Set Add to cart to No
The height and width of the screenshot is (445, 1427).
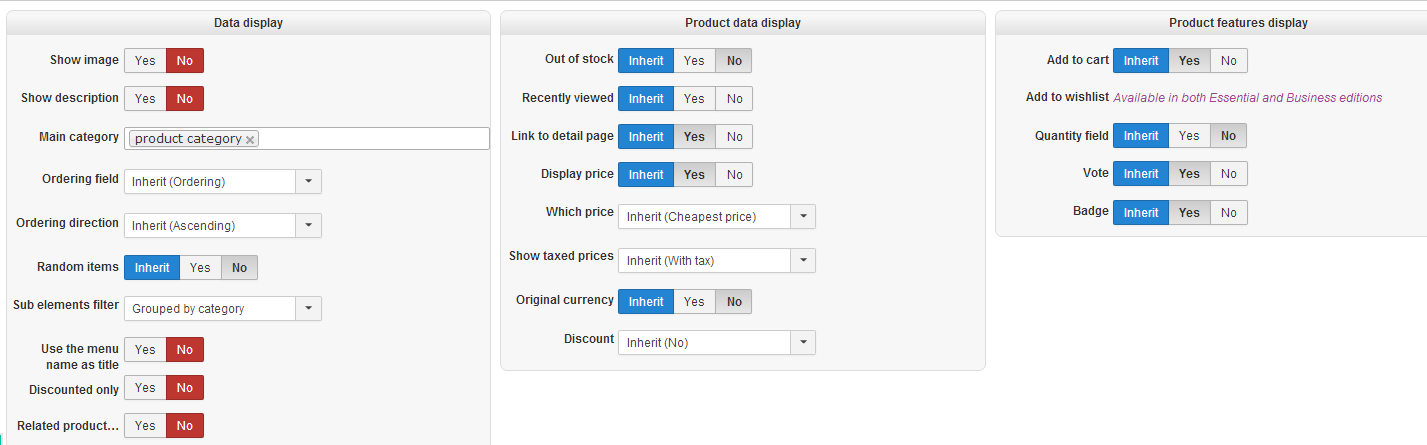click(x=1228, y=60)
